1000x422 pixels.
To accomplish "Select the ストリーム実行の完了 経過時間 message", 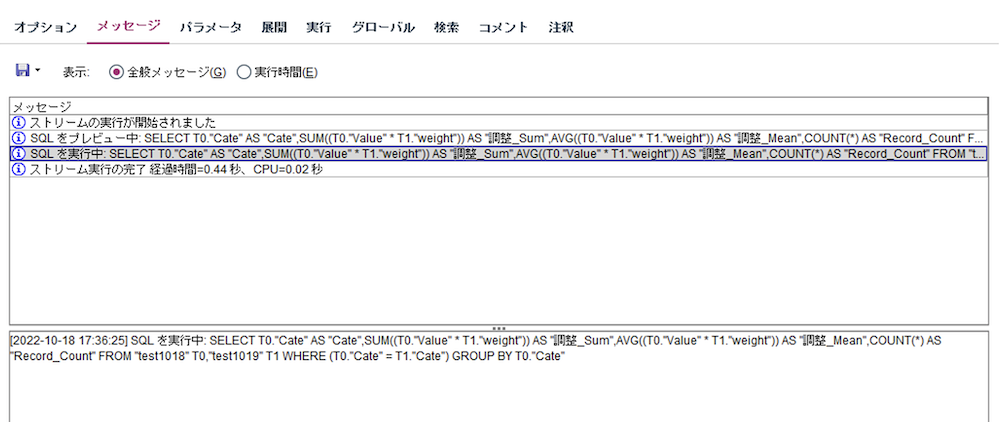I will [499, 170].
